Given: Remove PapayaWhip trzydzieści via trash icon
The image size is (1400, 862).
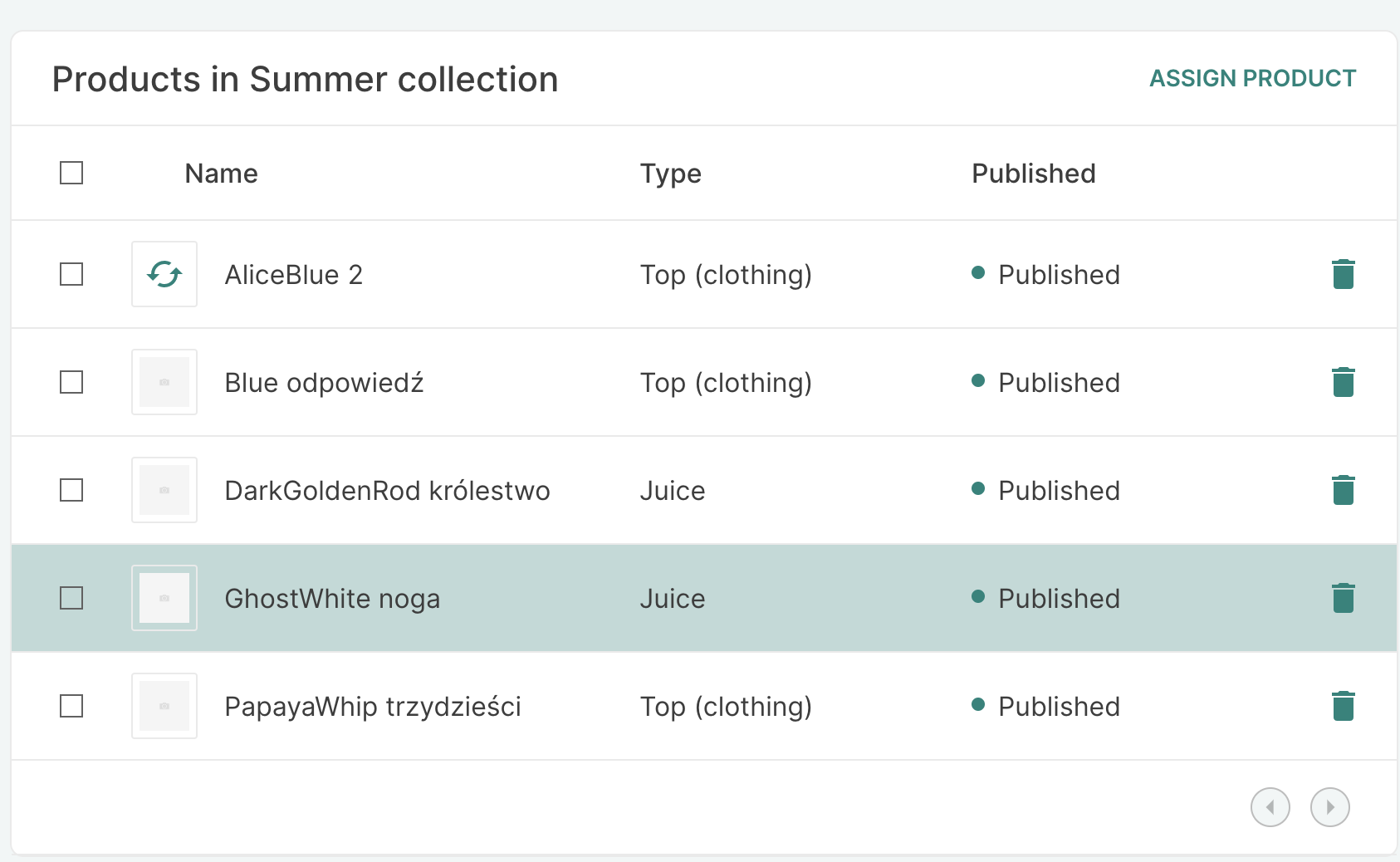Looking at the screenshot, I should click(1343, 706).
